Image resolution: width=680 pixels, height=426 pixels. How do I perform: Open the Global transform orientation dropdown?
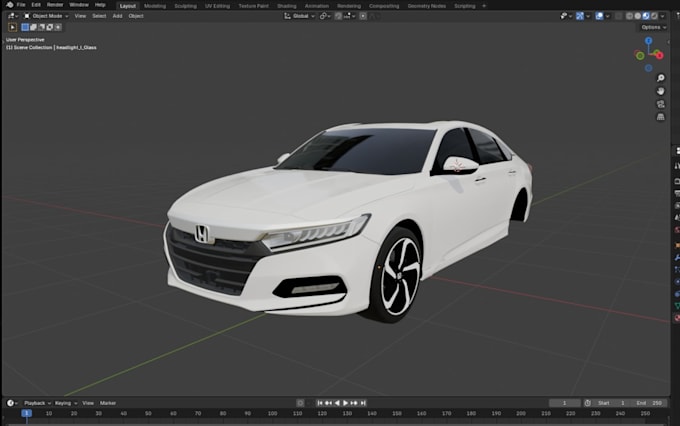pyautogui.click(x=299, y=16)
